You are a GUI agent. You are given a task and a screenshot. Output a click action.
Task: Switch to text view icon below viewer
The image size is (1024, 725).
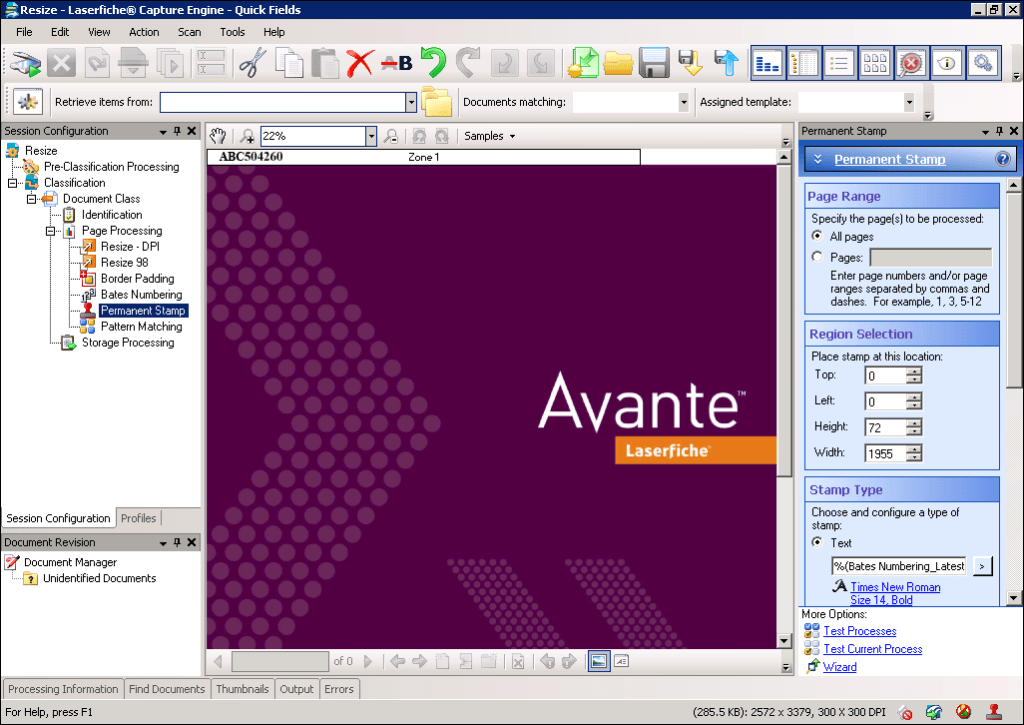pos(622,662)
